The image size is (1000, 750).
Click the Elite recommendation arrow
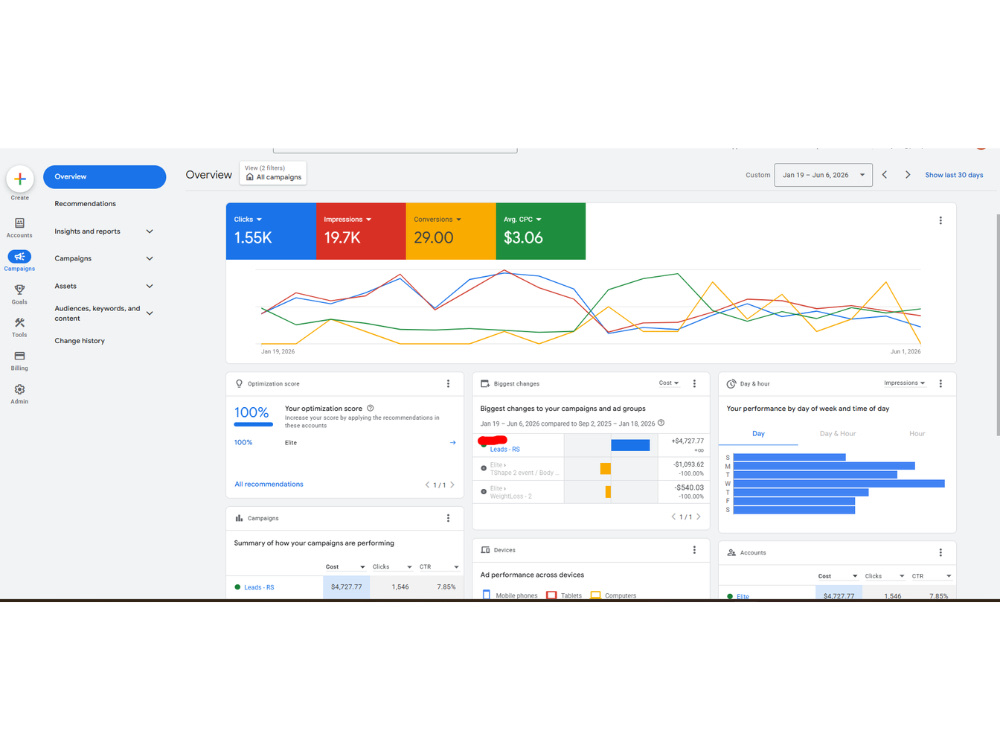pyautogui.click(x=453, y=443)
